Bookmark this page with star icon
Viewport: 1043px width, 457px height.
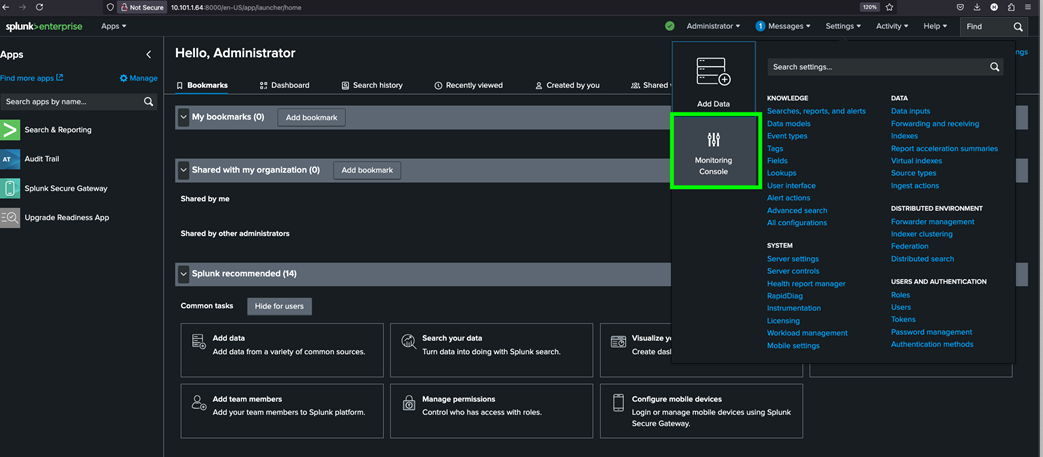click(888, 7)
